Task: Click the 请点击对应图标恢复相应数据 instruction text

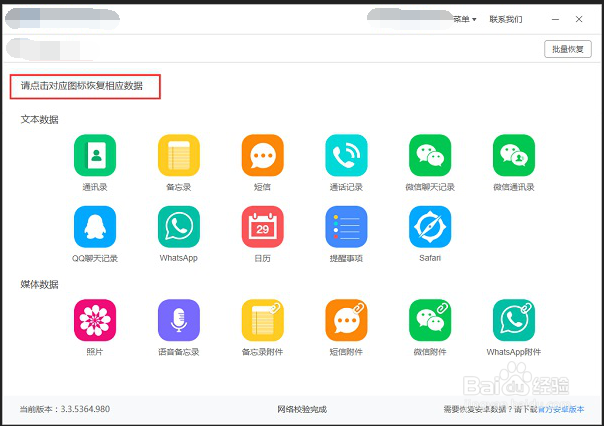Action: click(82, 86)
